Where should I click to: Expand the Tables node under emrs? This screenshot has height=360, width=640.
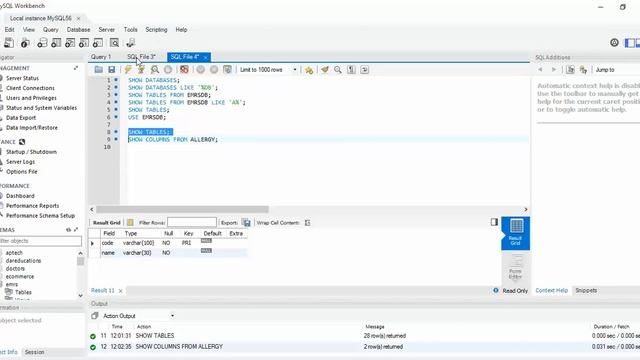coord(23,292)
